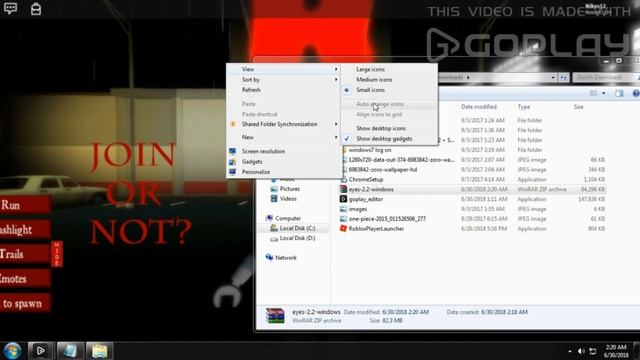Open the taskbar clock and date
Screen dimensions: 640x360
tap(616, 351)
